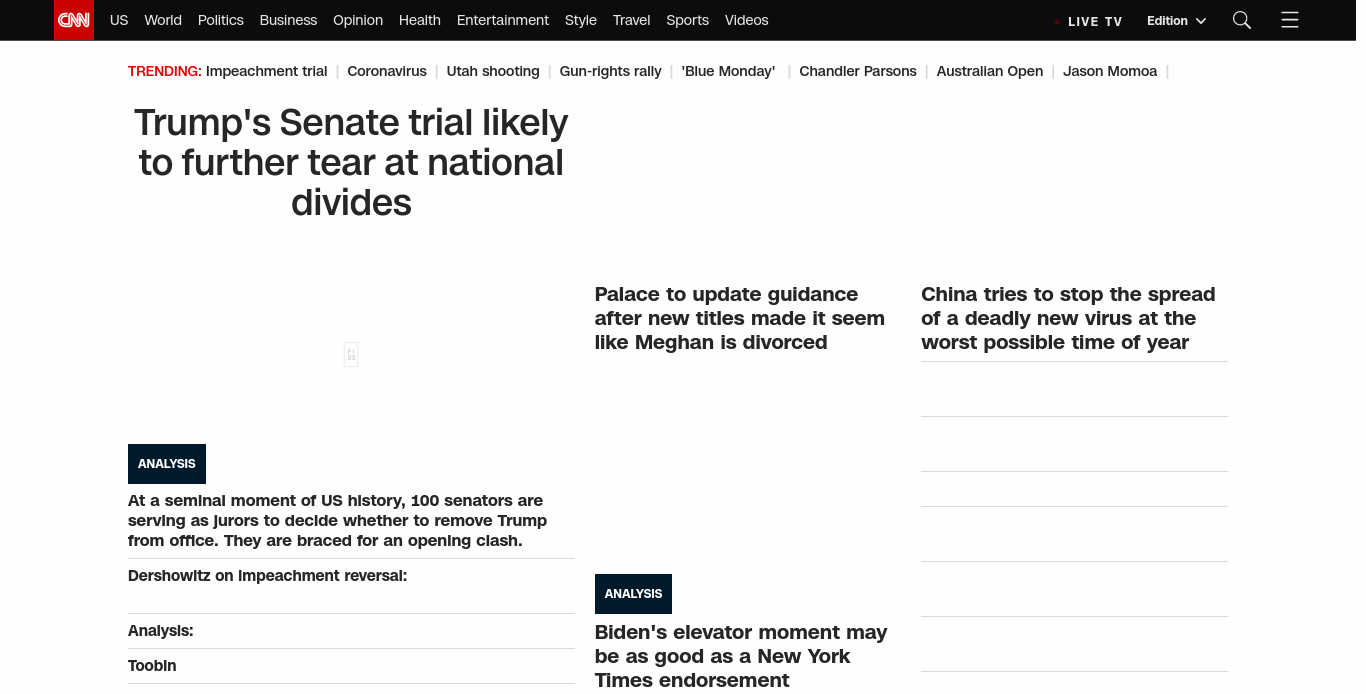
Task: Open the Videos section
Action: [746, 20]
